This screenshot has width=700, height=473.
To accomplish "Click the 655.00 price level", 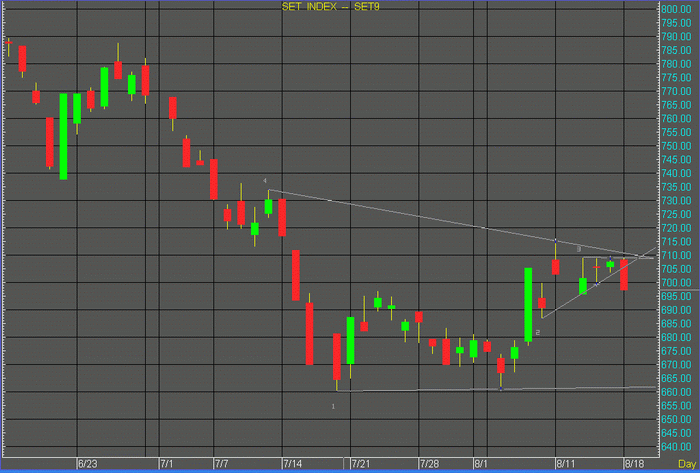I will click(x=676, y=406).
